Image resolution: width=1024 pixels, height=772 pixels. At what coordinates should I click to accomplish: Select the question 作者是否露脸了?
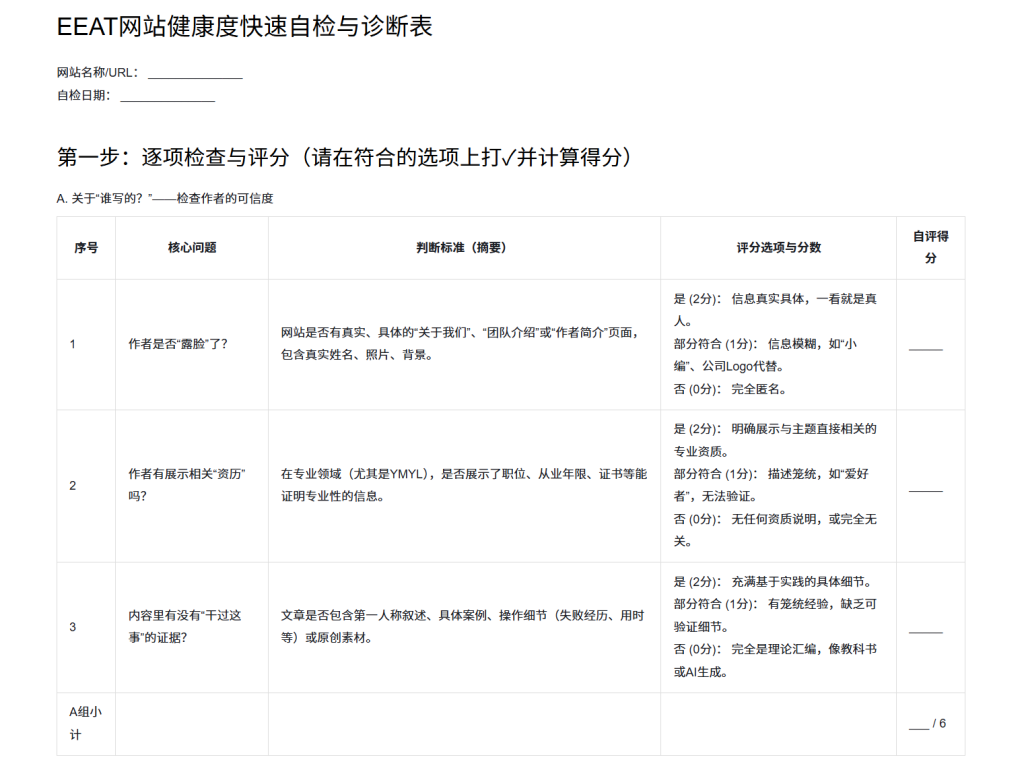[x=178, y=343]
